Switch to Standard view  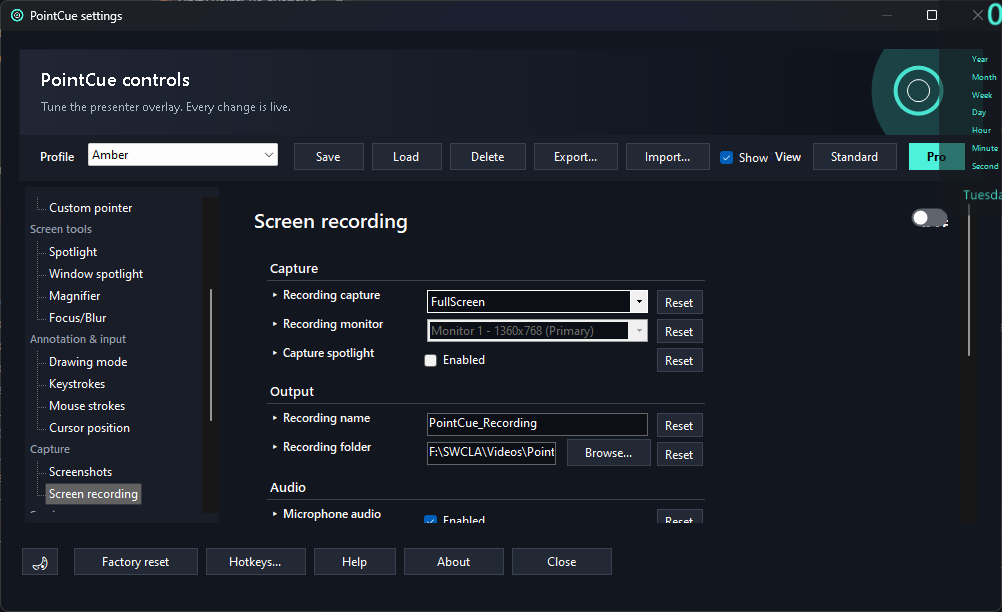(854, 157)
